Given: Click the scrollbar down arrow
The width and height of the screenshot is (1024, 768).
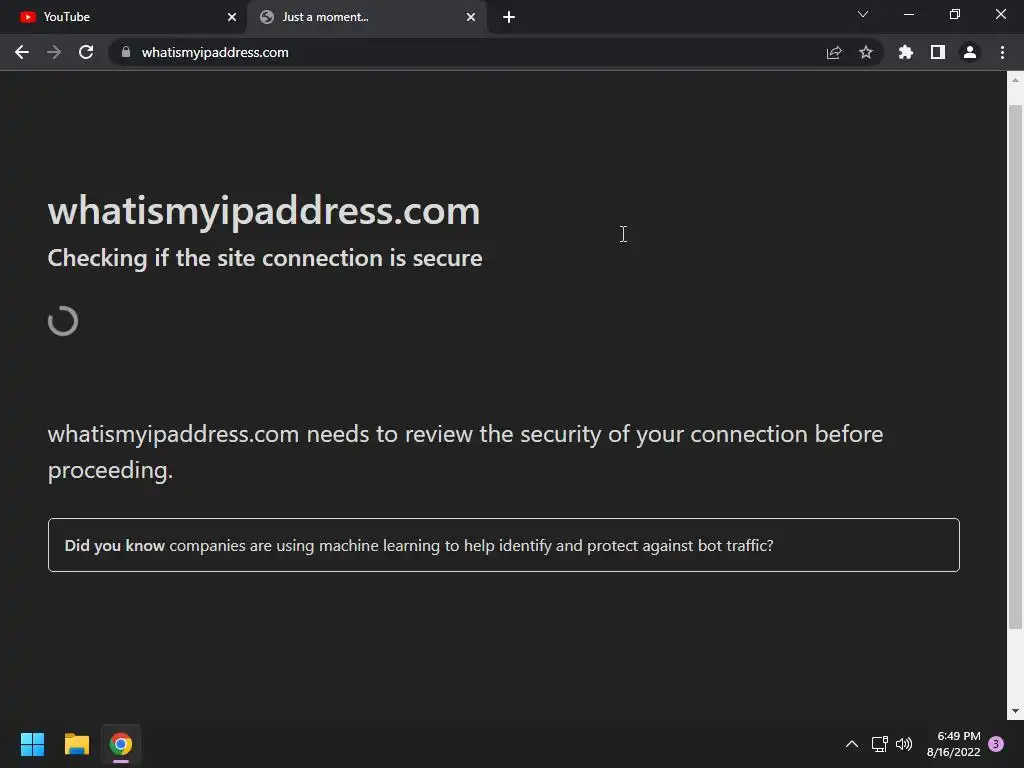Looking at the screenshot, I should pos(1015,711).
